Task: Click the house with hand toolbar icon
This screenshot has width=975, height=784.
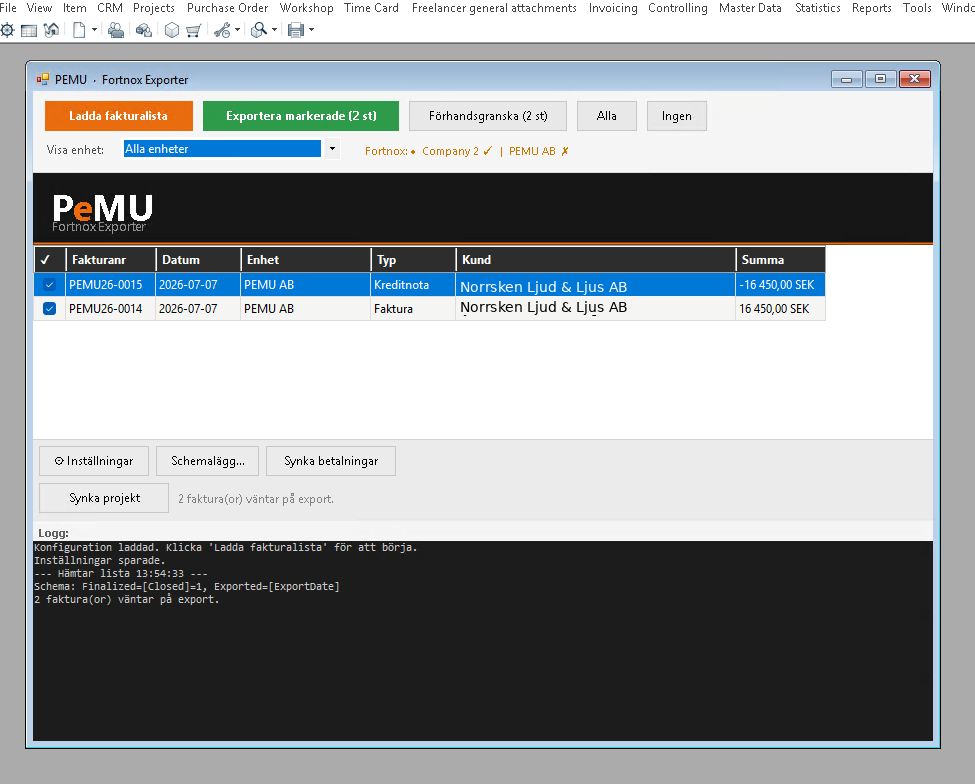Action: (52, 30)
